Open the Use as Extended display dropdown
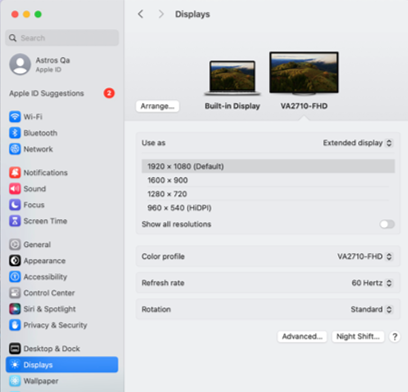Screen dimensions: 408x392 tap(358, 143)
